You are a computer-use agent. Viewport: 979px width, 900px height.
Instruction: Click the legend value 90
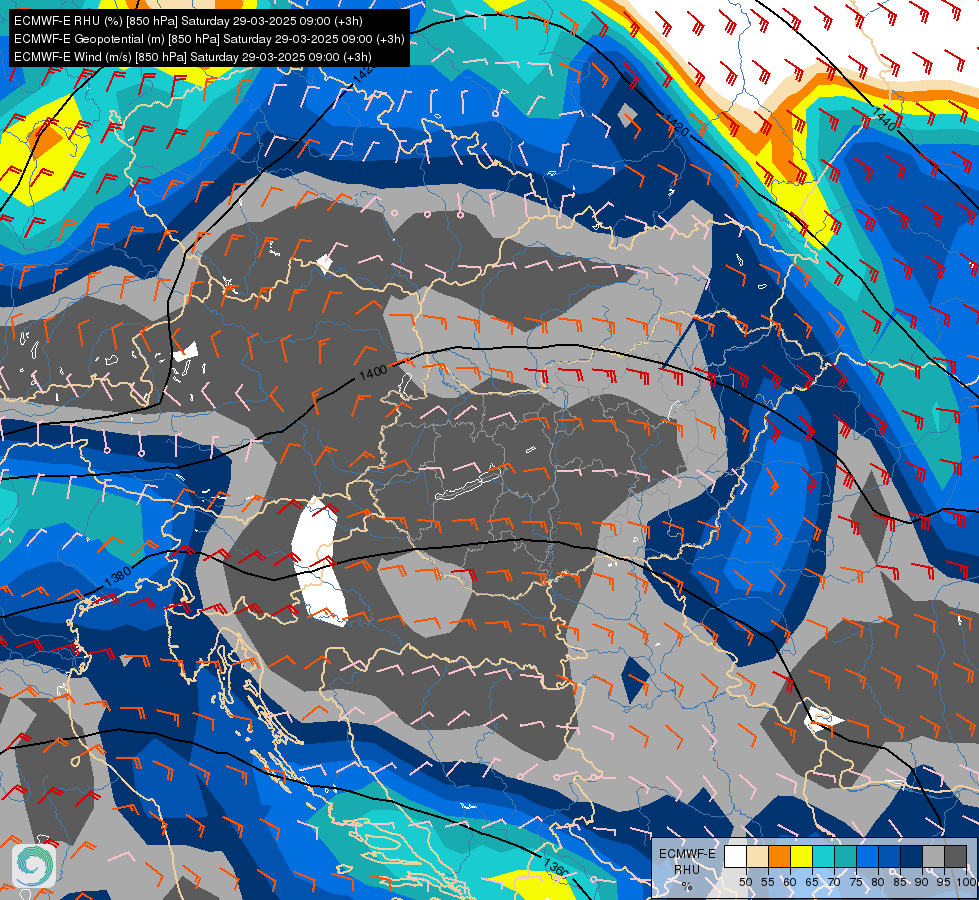click(x=922, y=882)
